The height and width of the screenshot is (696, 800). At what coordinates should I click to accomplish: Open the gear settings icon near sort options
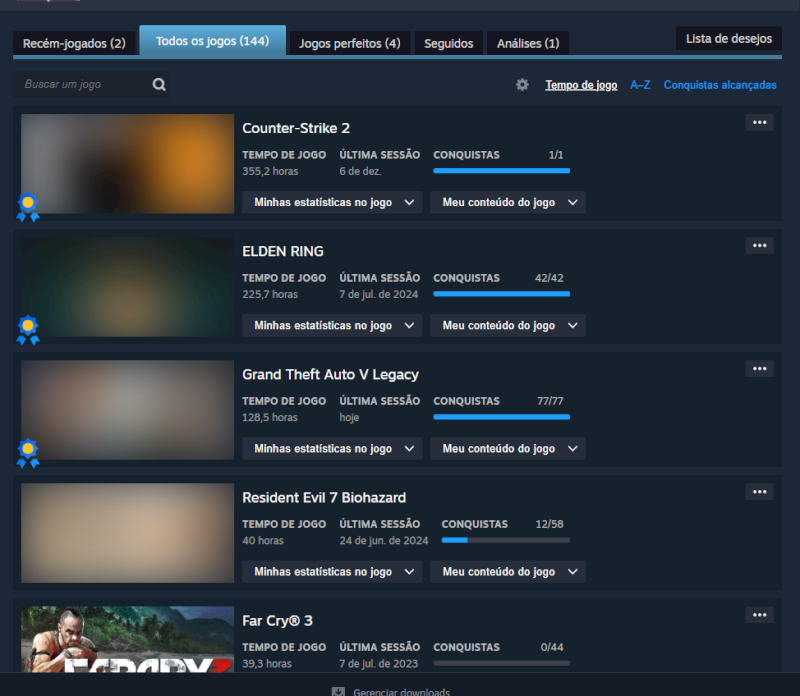(522, 85)
